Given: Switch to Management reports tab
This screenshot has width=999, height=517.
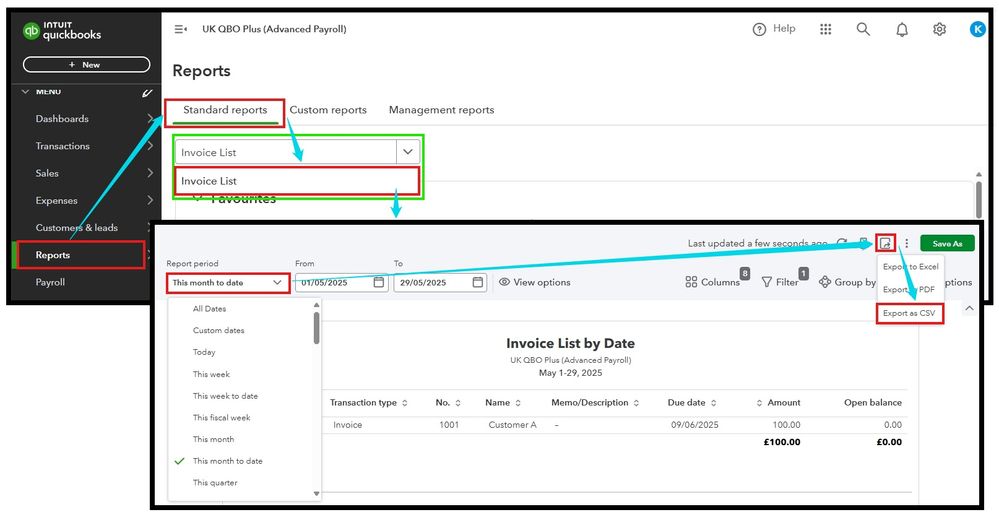Looking at the screenshot, I should coord(442,110).
